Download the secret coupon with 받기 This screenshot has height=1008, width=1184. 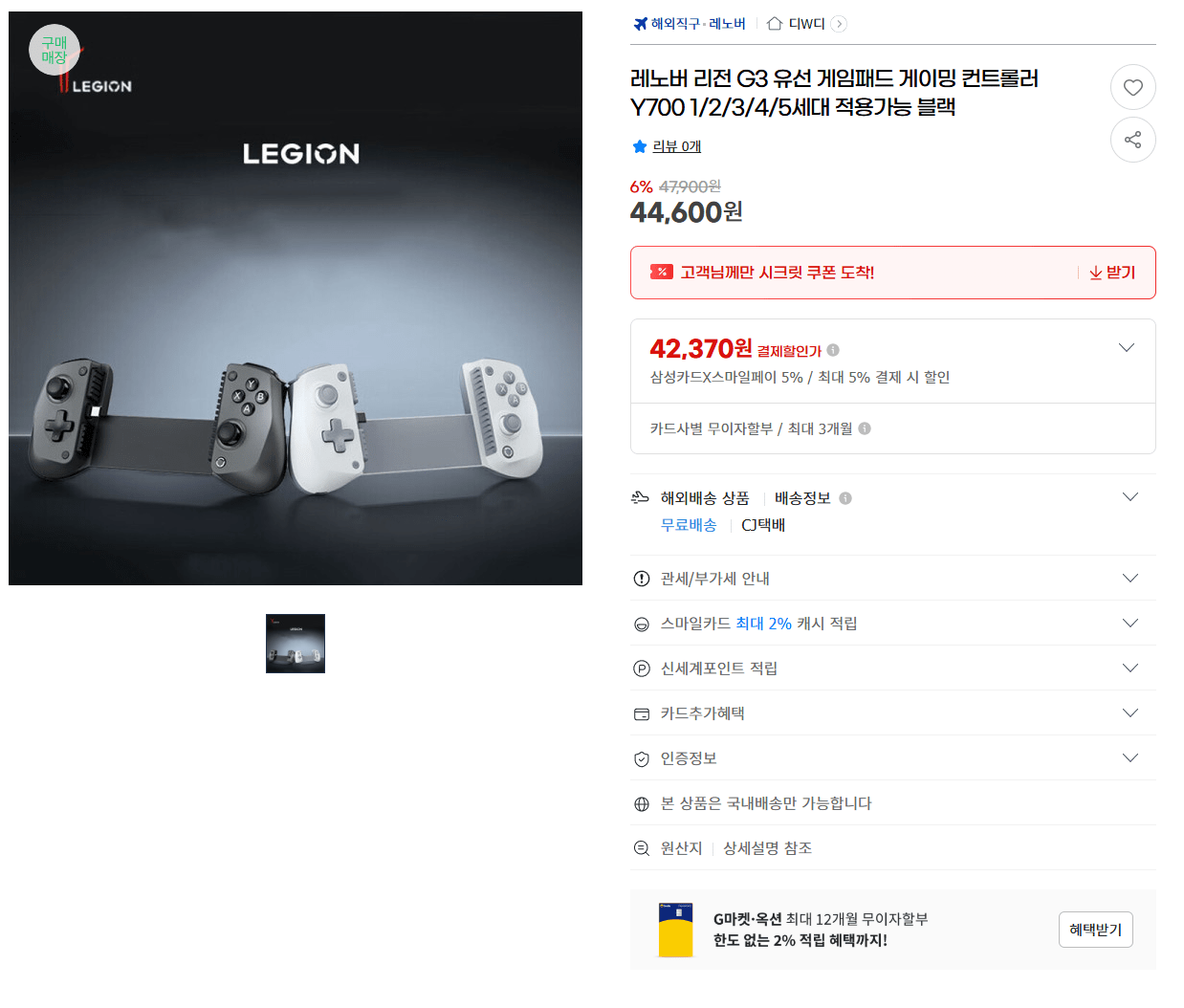(1112, 273)
